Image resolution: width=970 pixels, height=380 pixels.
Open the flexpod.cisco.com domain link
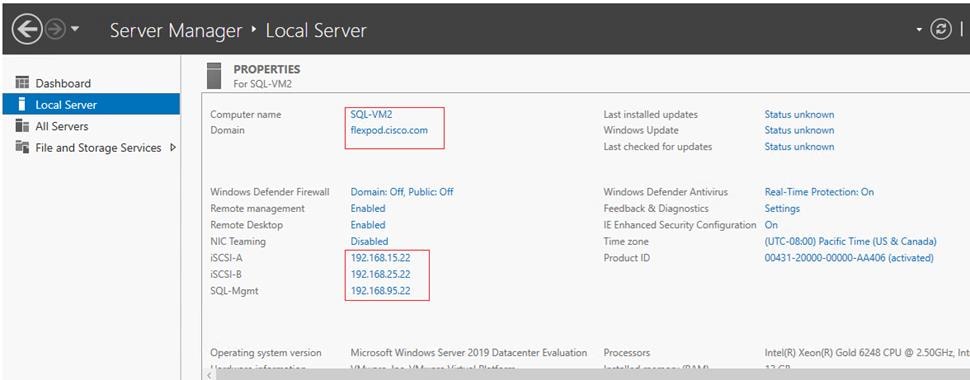click(389, 131)
